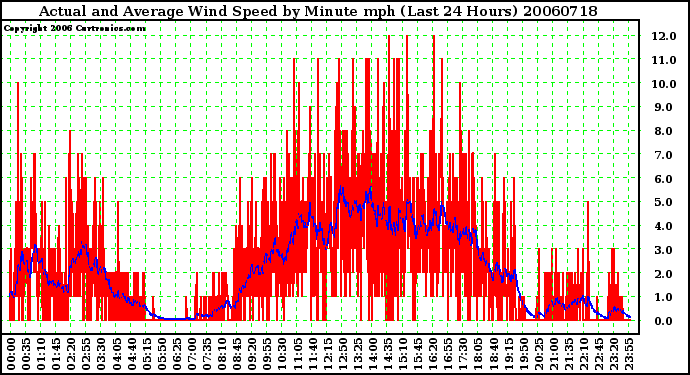The width and height of the screenshot is (690, 375).
Task: Click the Copyright 2006 Cartronics.com text
Action: 75,29
